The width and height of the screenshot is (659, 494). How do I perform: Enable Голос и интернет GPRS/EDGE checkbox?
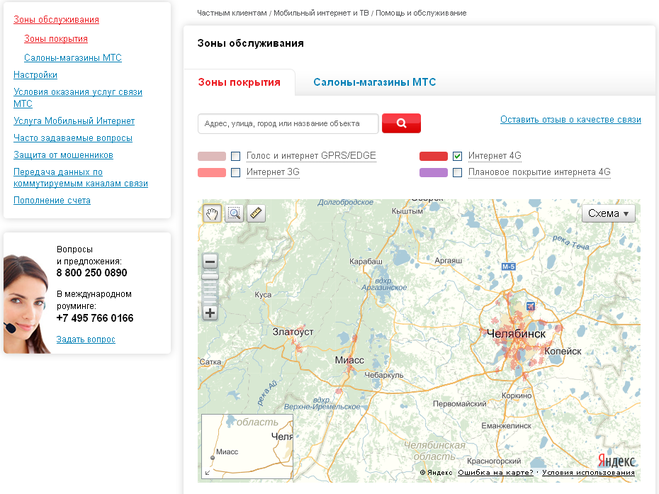(x=236, y=156)
